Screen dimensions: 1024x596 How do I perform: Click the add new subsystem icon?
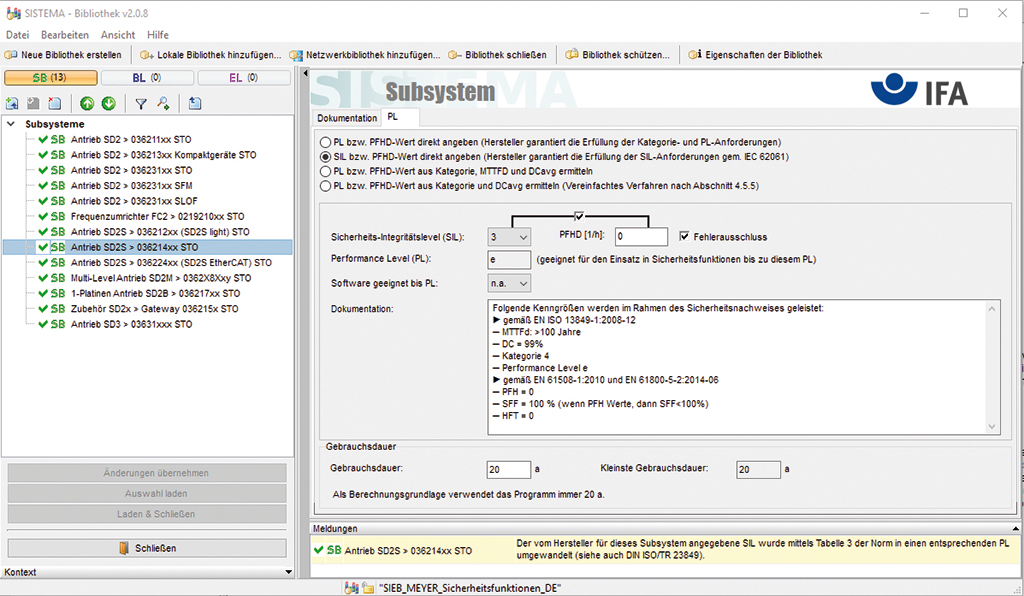pyautogui.click(x=12, y=103)
